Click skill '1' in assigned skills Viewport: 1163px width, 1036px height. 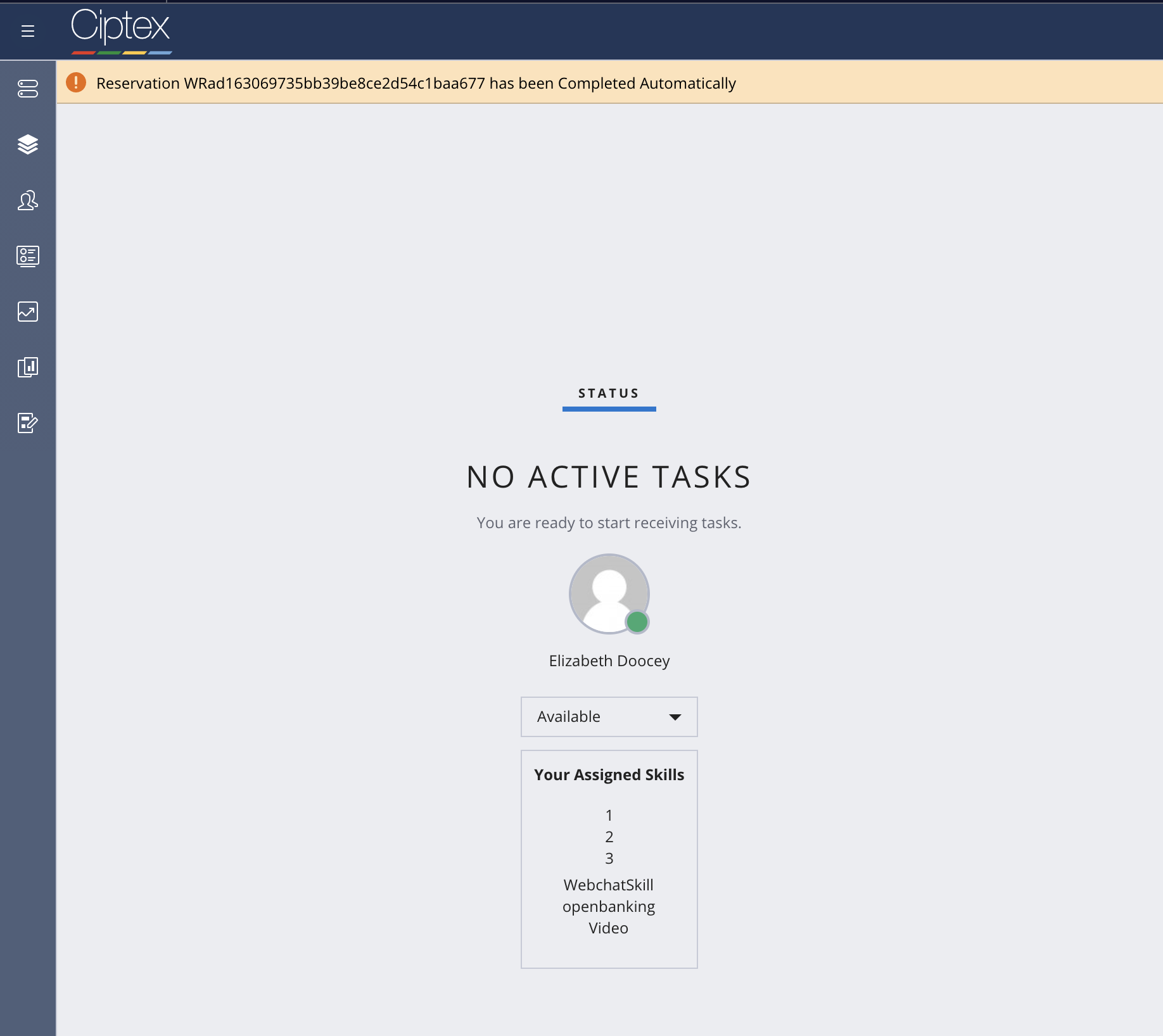click(609, 816)
